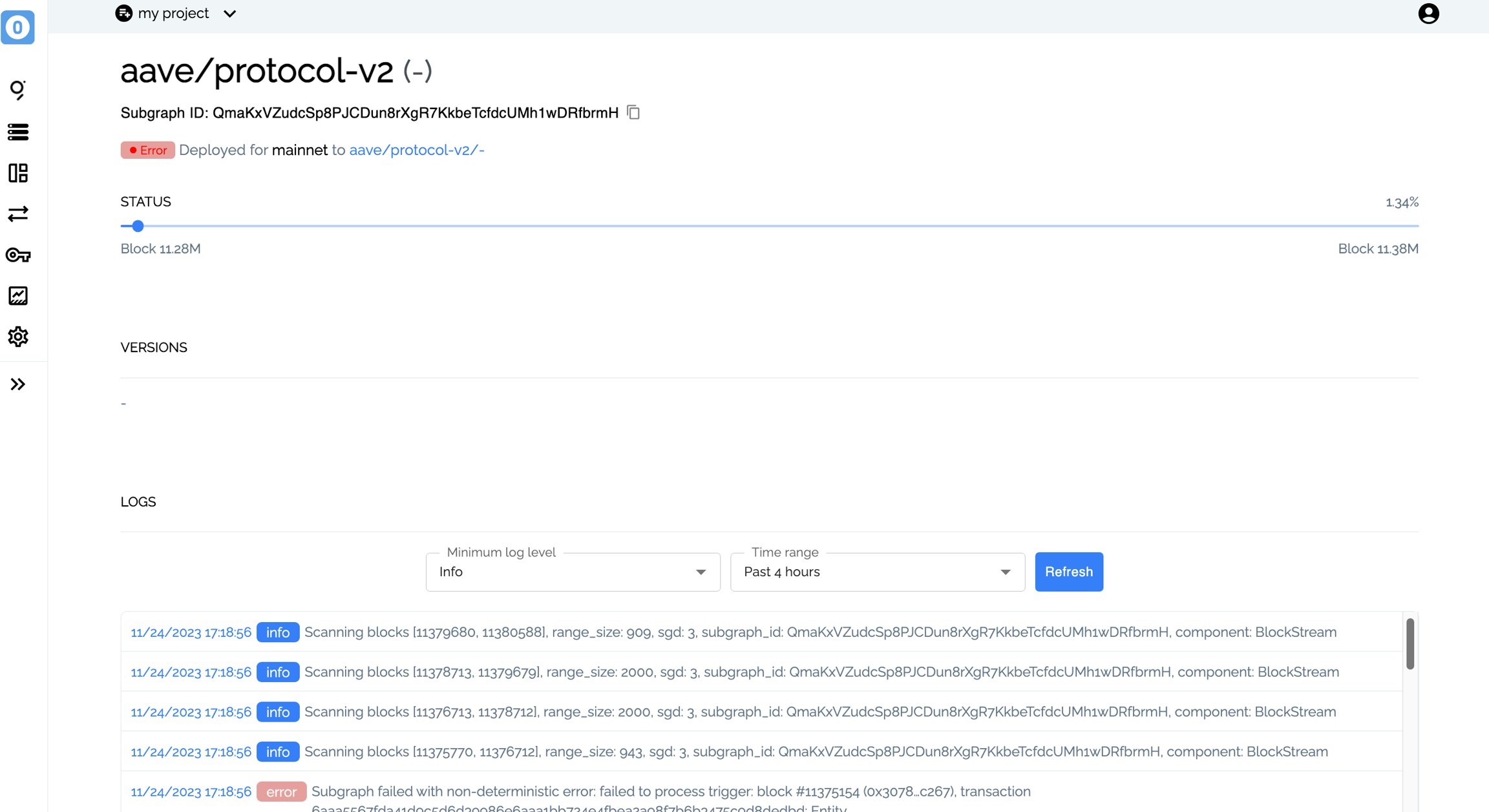Click the Refresh logs button
This screenshot has height=812, width=1489.
tap(1068, 572)
